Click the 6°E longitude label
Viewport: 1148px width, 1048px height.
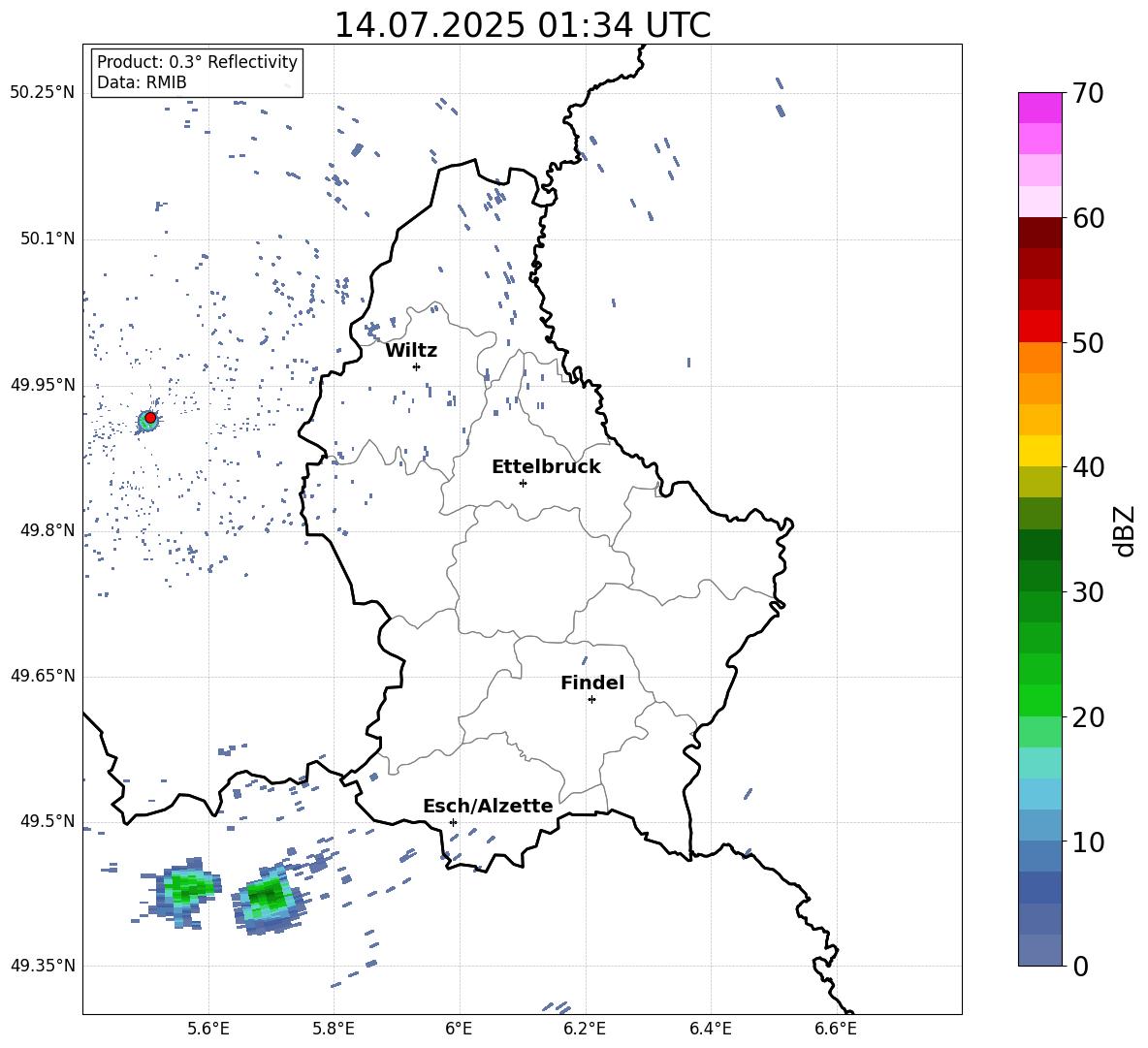459,1029
